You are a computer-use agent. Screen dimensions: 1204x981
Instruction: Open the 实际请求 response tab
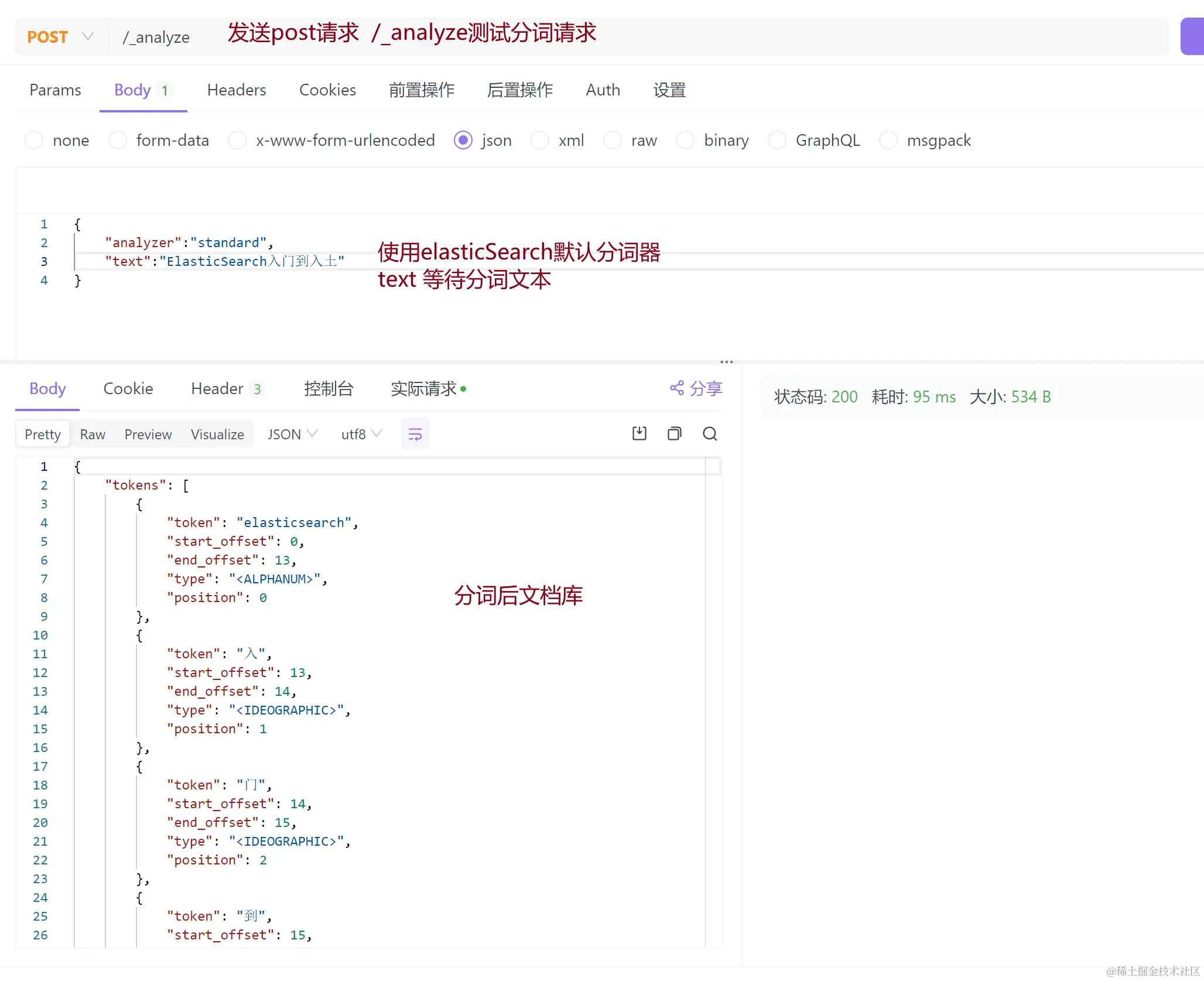coord(424,388)
